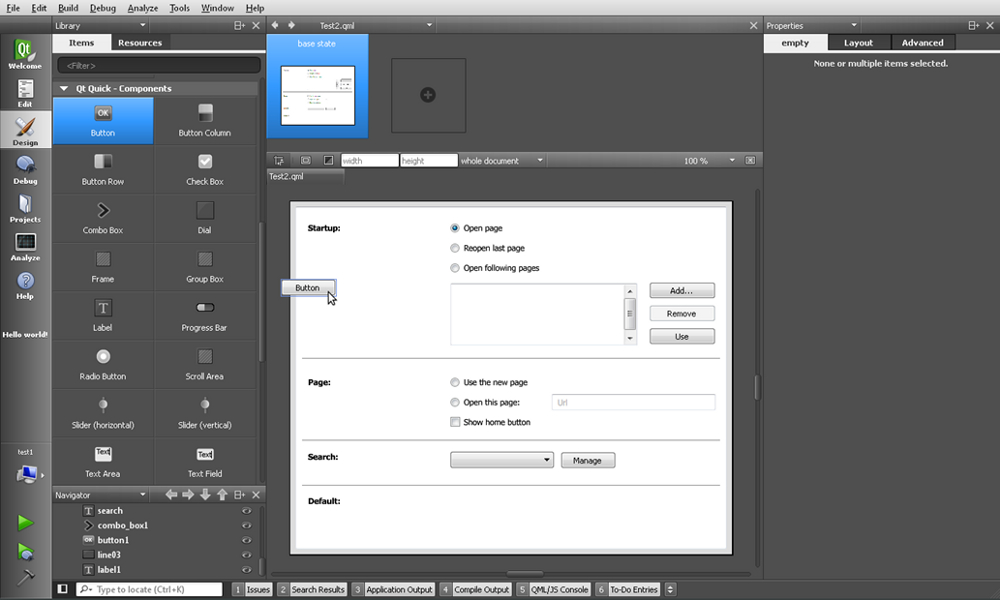Open Analyze mode
Viewport: 1000px width, 600px height.
click(25, 246)
